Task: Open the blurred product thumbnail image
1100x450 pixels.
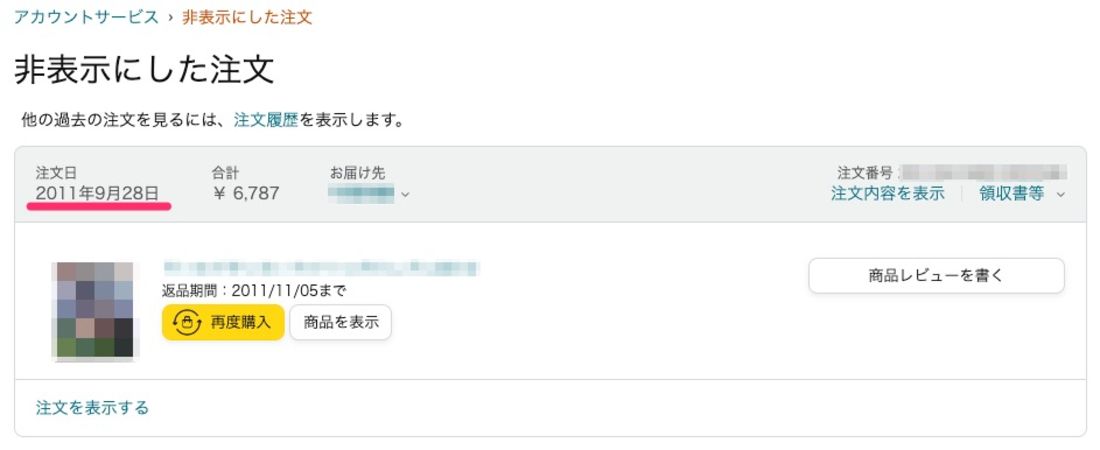Action: coord(95,310)
